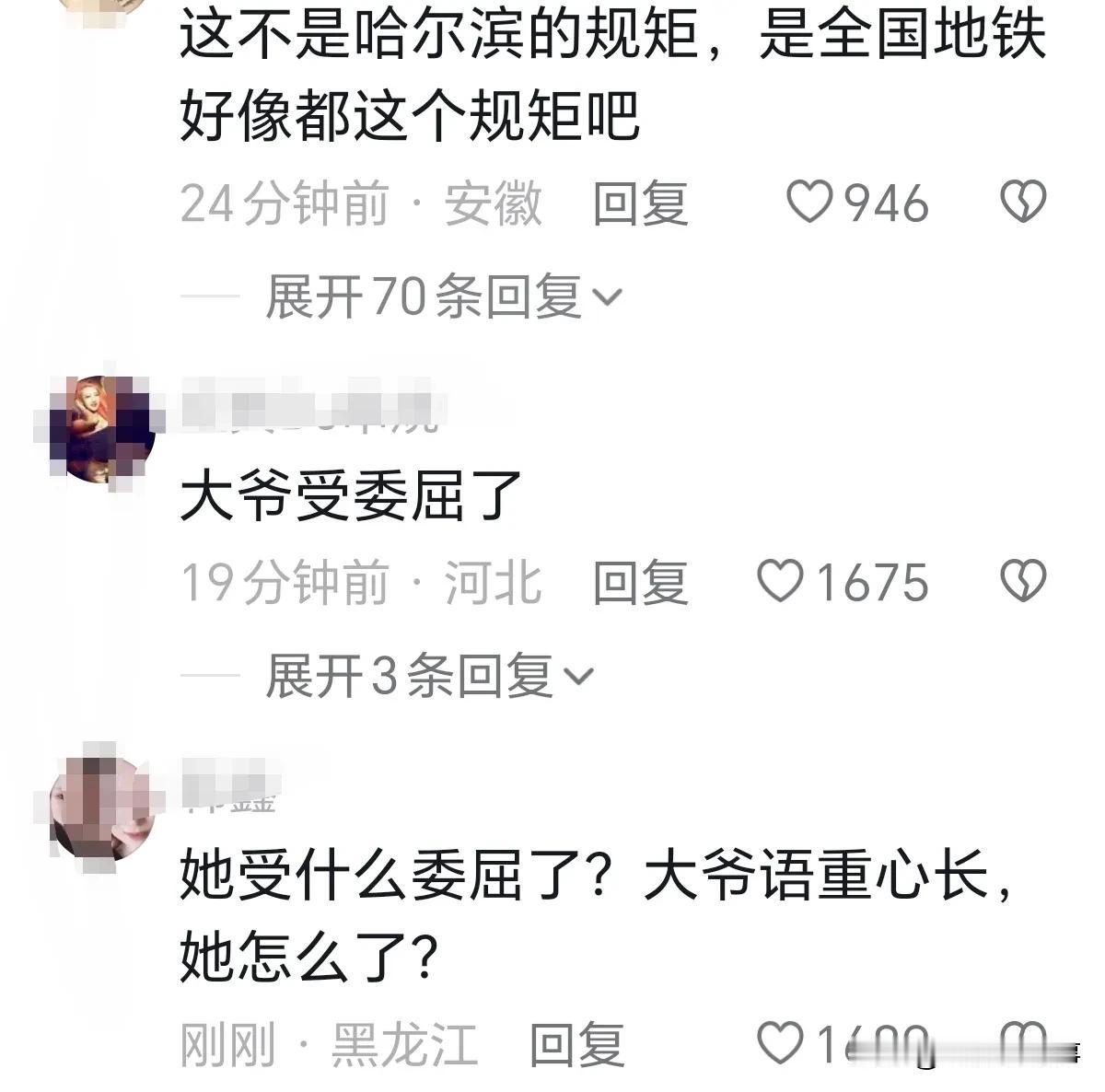
Task: Open the blurred username of the last commenter
Action: 230,787
